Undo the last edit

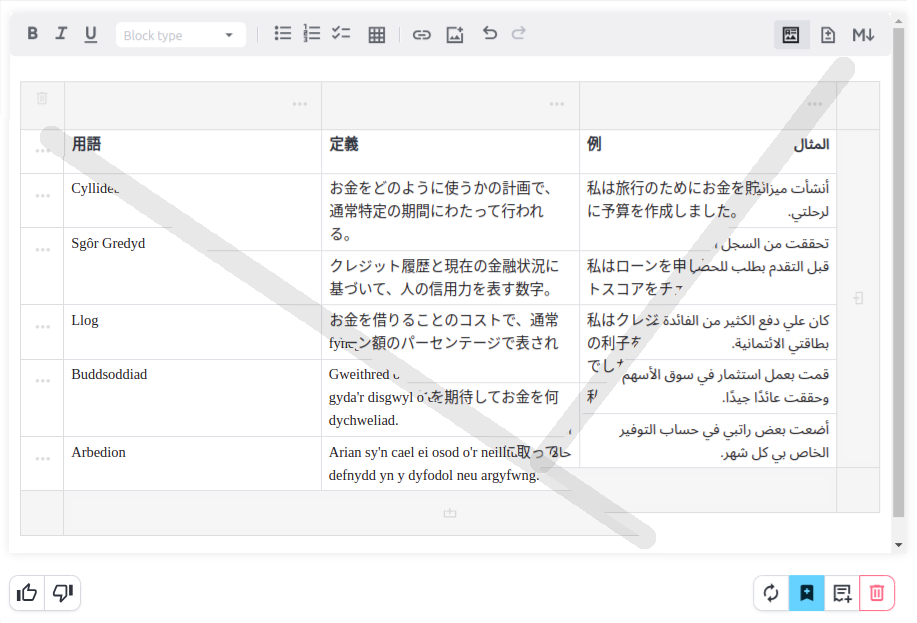click(x=490, y=34)
